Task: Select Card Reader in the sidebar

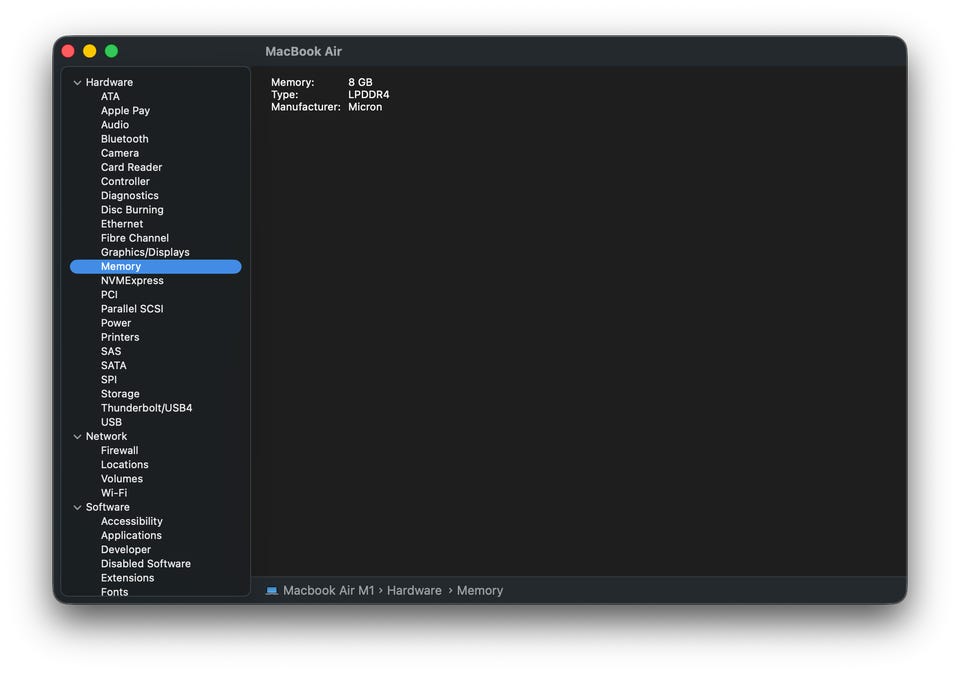Action: coord(132,167)
